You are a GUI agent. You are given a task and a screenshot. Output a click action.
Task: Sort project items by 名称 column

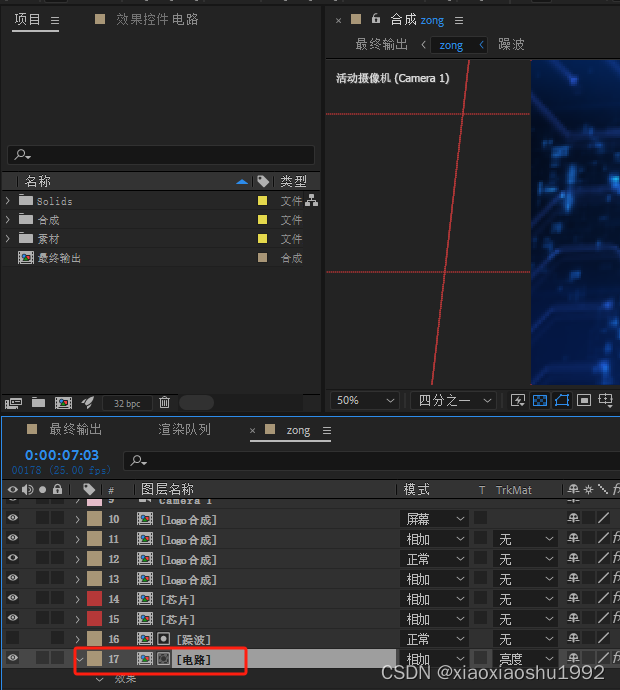coord(37,181)
